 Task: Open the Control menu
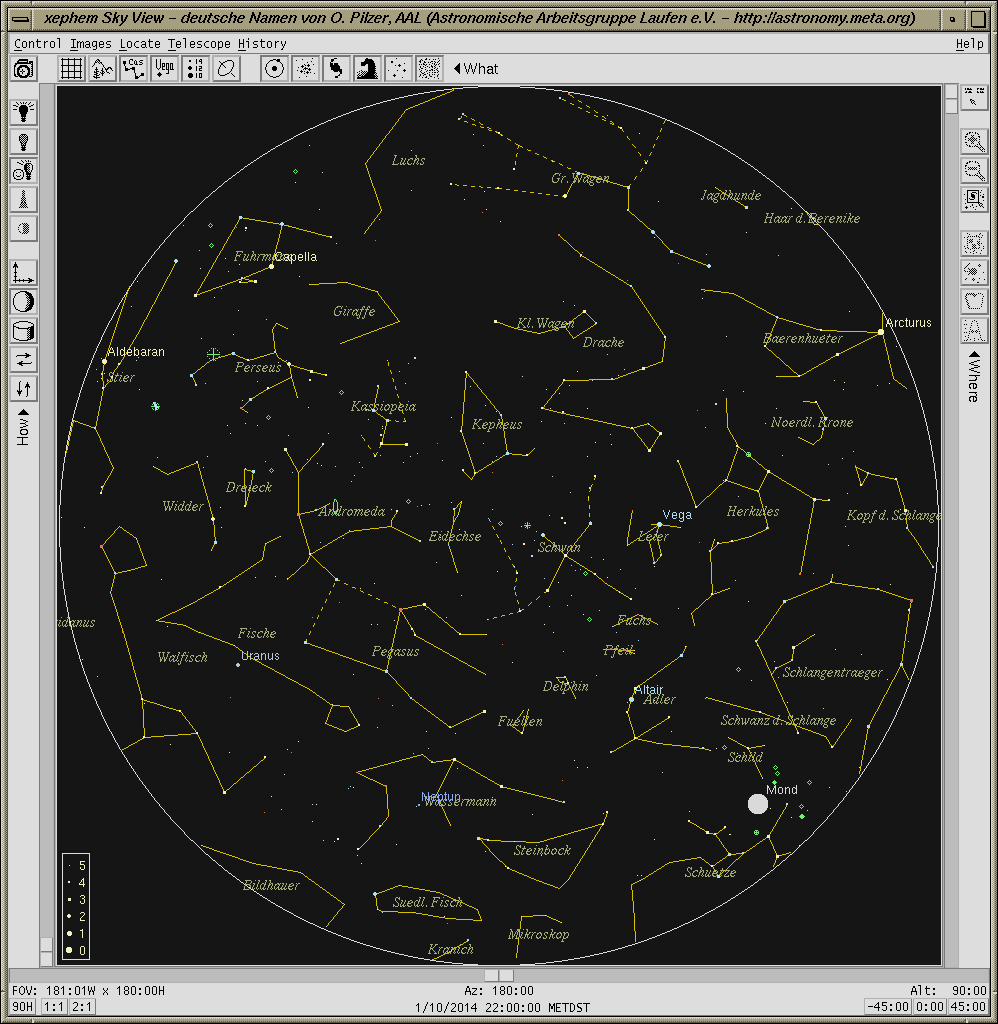(x=37, y=44)
